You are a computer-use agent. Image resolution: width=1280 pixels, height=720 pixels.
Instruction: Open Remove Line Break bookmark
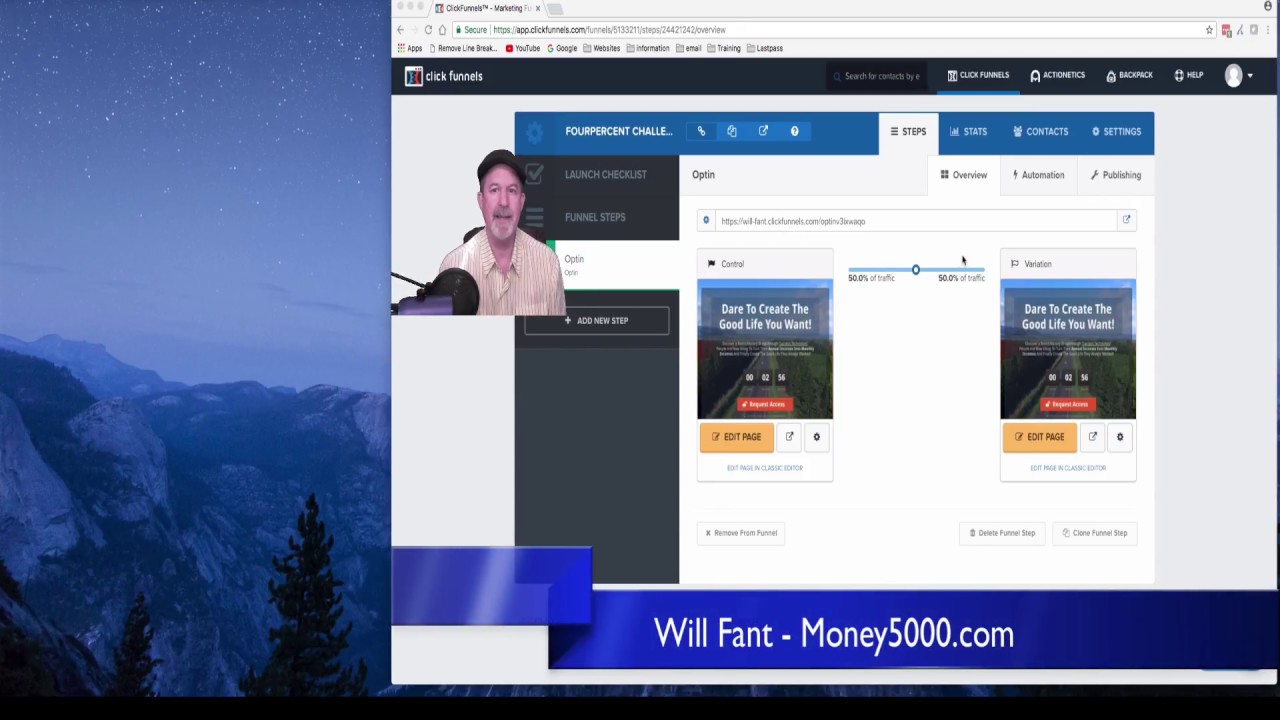pyautogui.click(x=463, y=48)
